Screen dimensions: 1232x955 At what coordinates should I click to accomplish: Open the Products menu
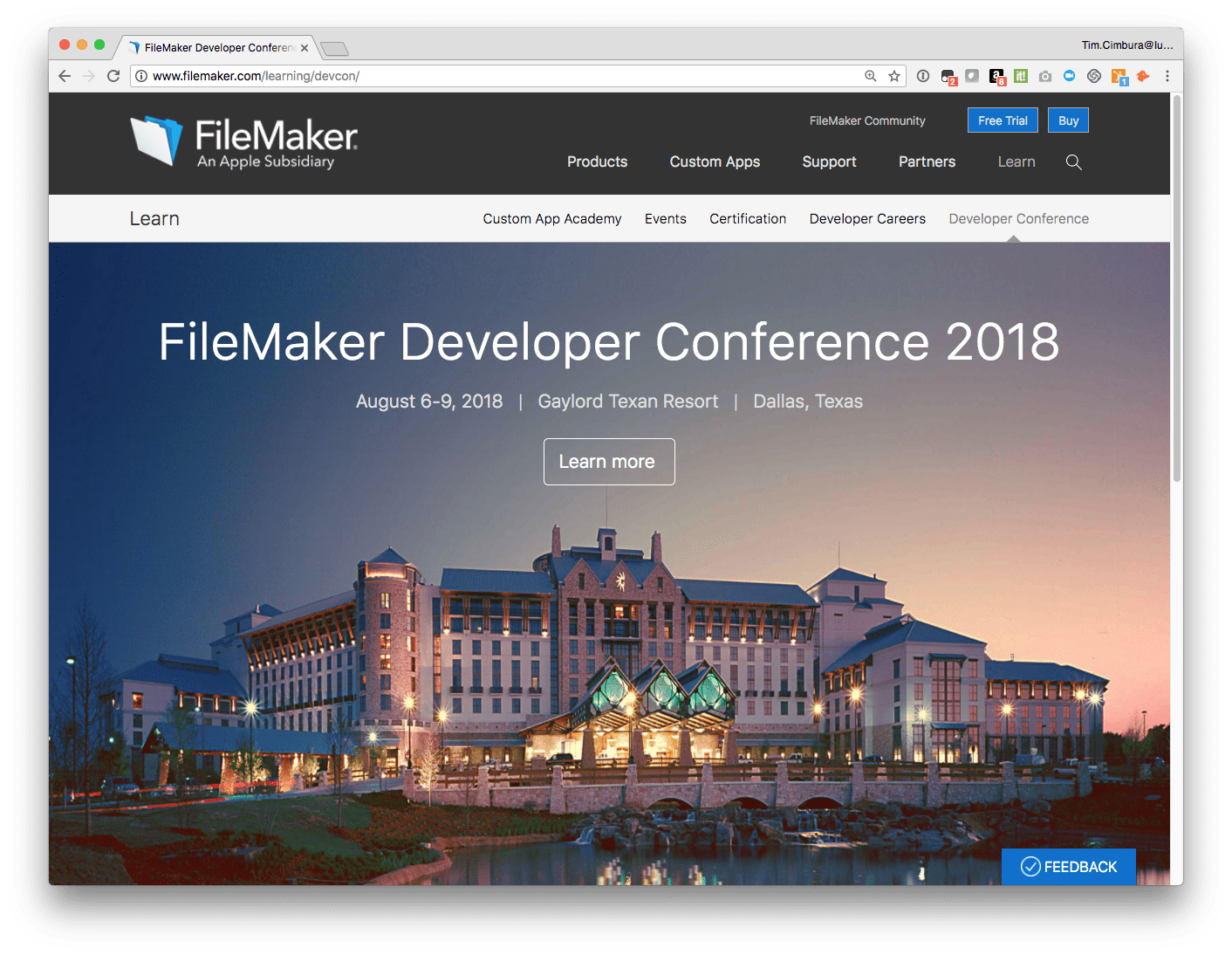pyautogui.click(x=598, y=162)
